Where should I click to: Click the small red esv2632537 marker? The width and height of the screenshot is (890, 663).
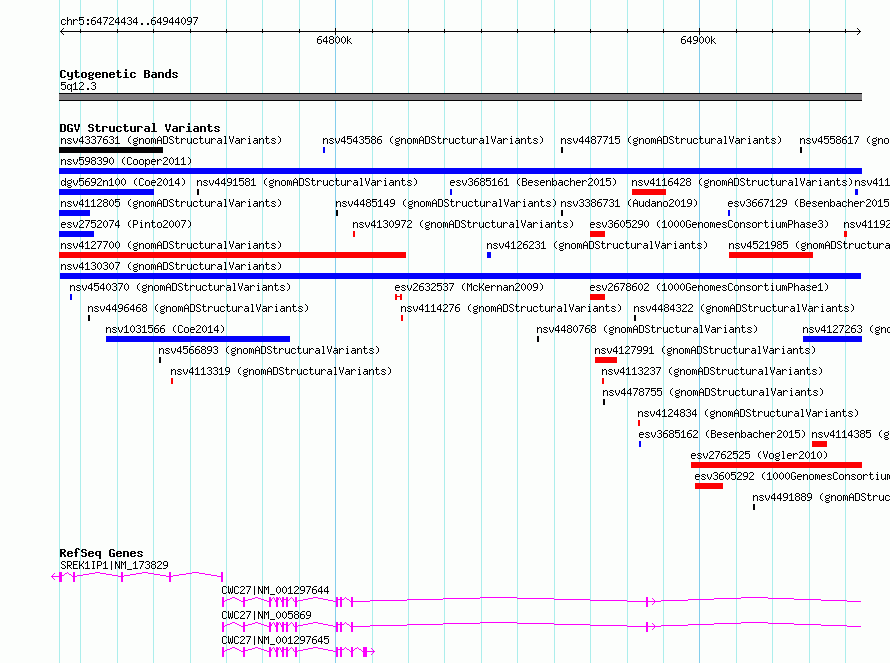point(398,297)
